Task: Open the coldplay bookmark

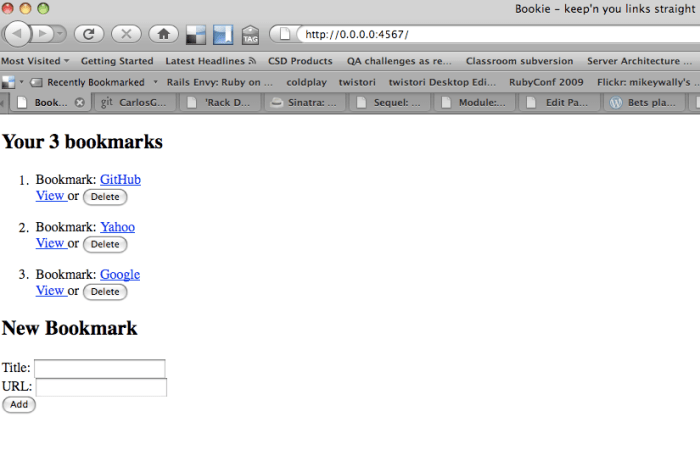Action: click(306, 82)
